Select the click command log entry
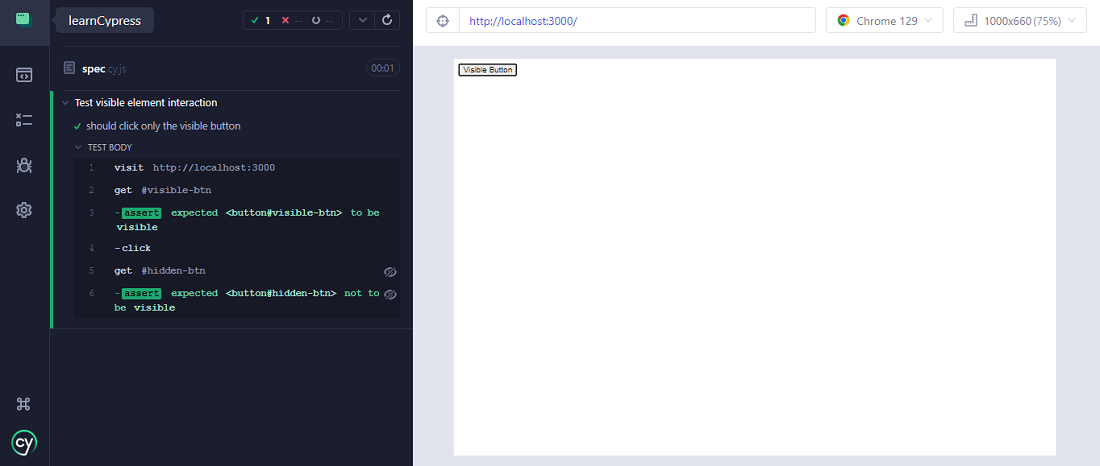The height and width of the screenshot is (466, 1100). click(x=236, y=248)
